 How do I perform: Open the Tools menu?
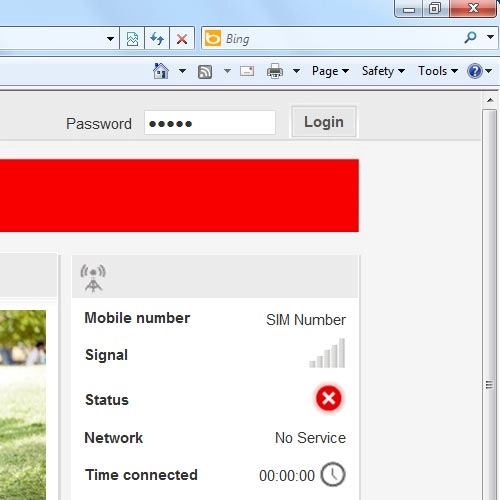[438, 71]
